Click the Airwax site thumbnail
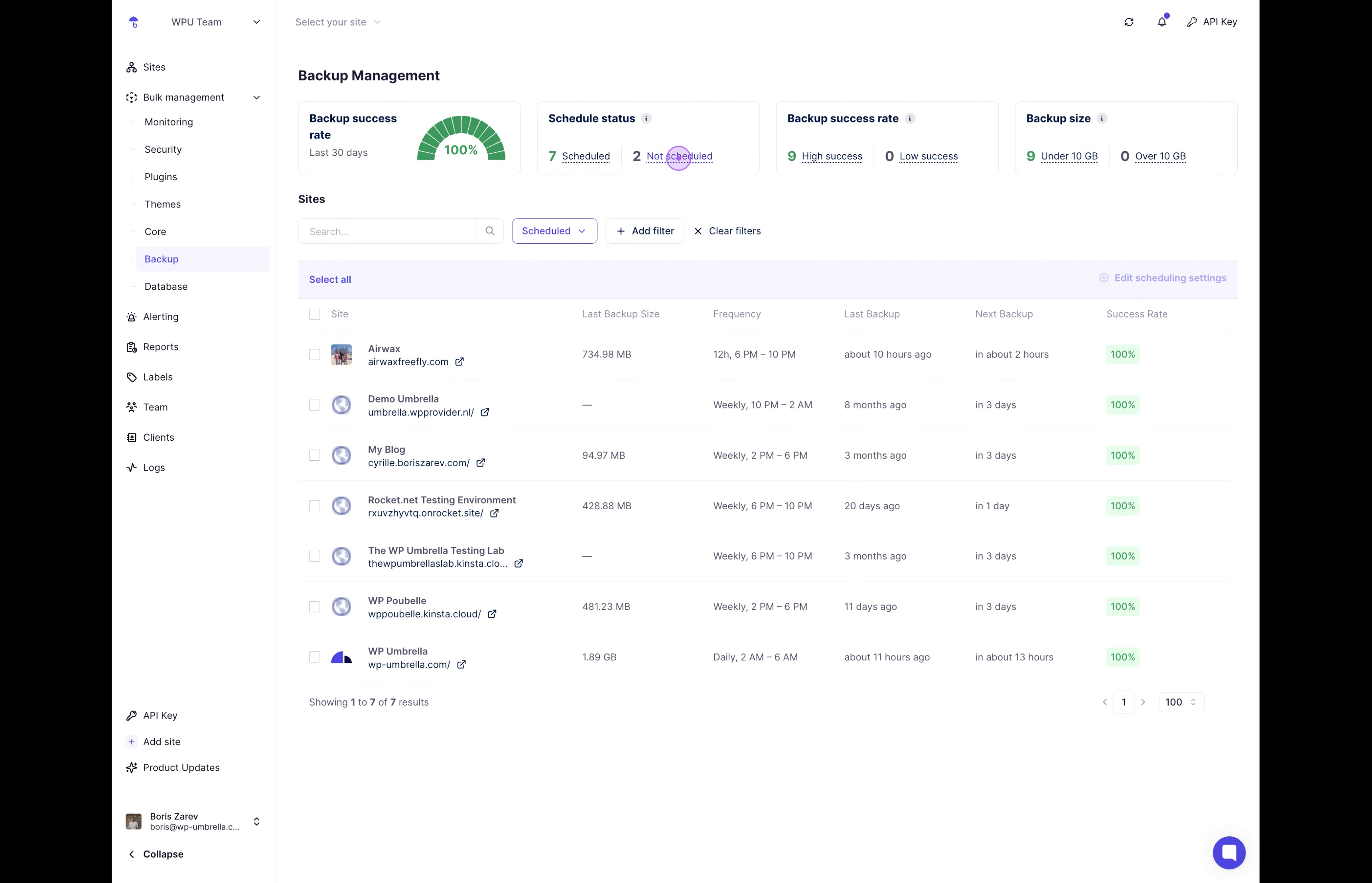This screenshot has width=1372, height=883. [341, 354]
